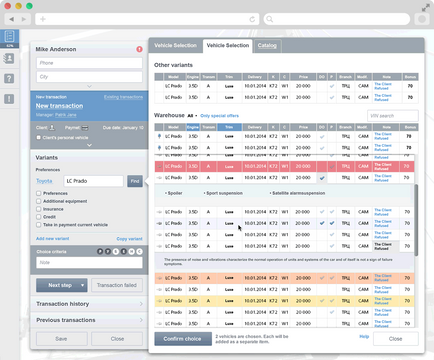Toggle the P checkmark in the red row
Viewport: 434px width, 360px height.
click(332, 166)
